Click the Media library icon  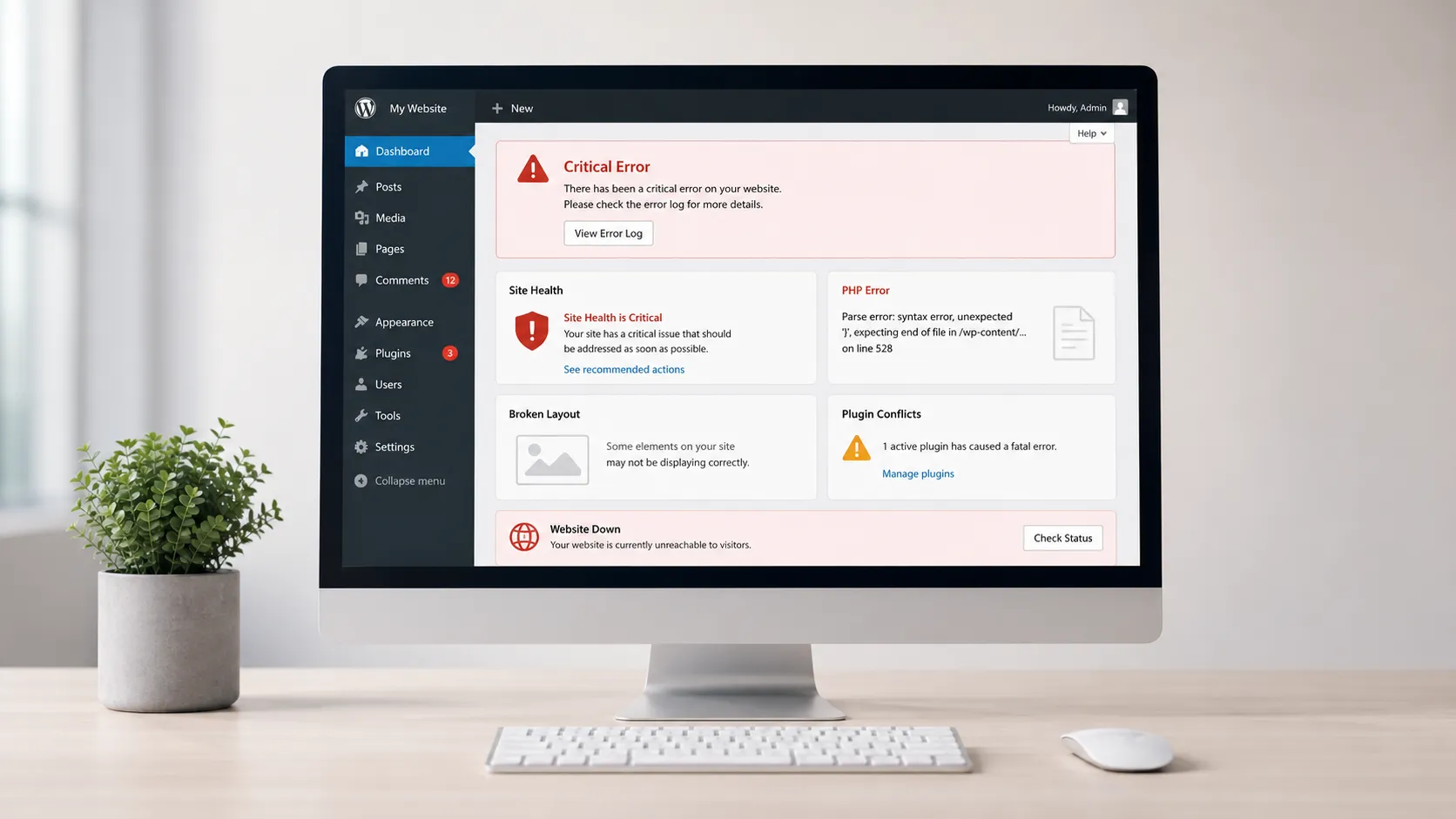361,218
